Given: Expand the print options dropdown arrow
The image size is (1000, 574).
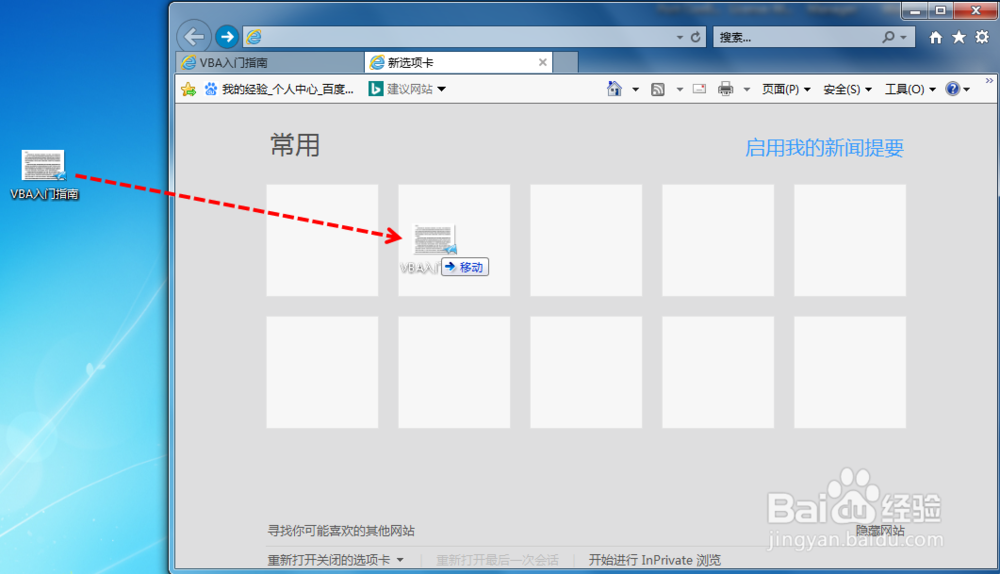Looking at the screenshot, I should coord(746,90).
